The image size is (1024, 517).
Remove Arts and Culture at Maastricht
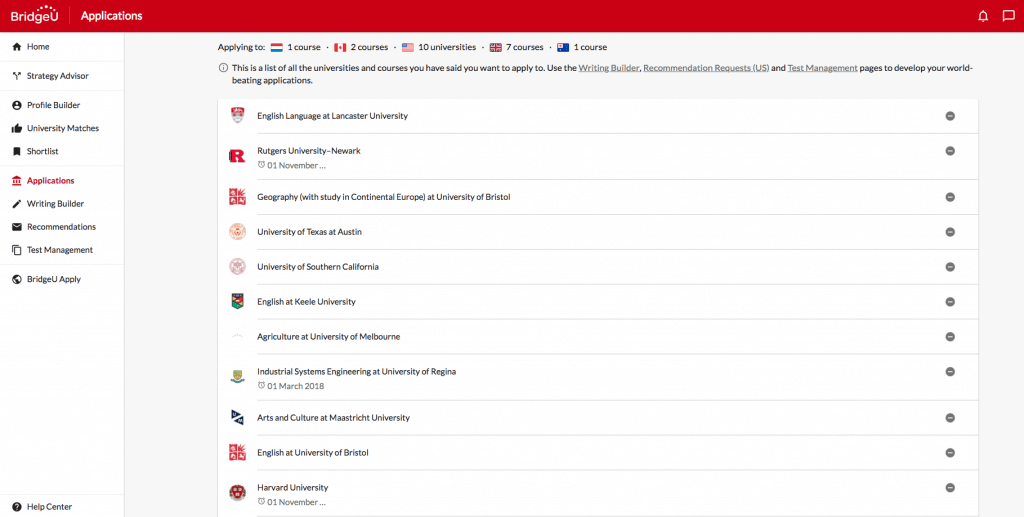pos(950,418)
